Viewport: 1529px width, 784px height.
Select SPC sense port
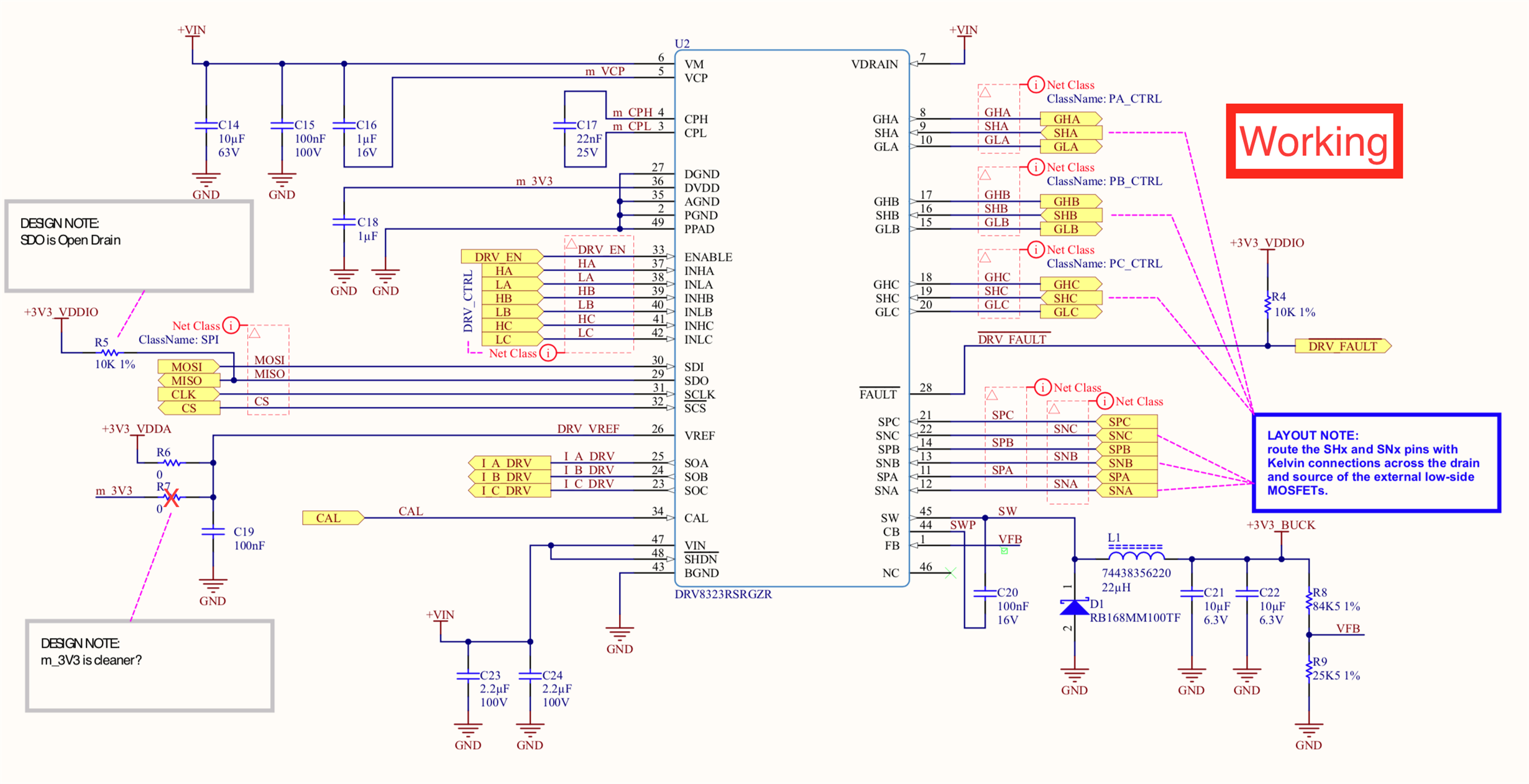[x=1126, y=421]
